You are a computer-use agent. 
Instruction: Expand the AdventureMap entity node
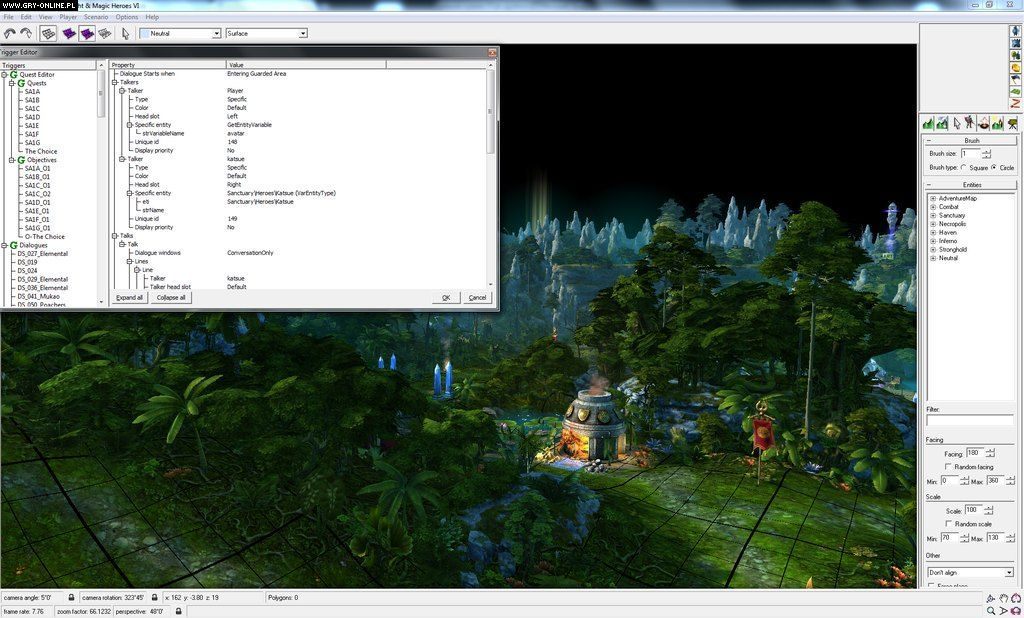click(933, 199)
